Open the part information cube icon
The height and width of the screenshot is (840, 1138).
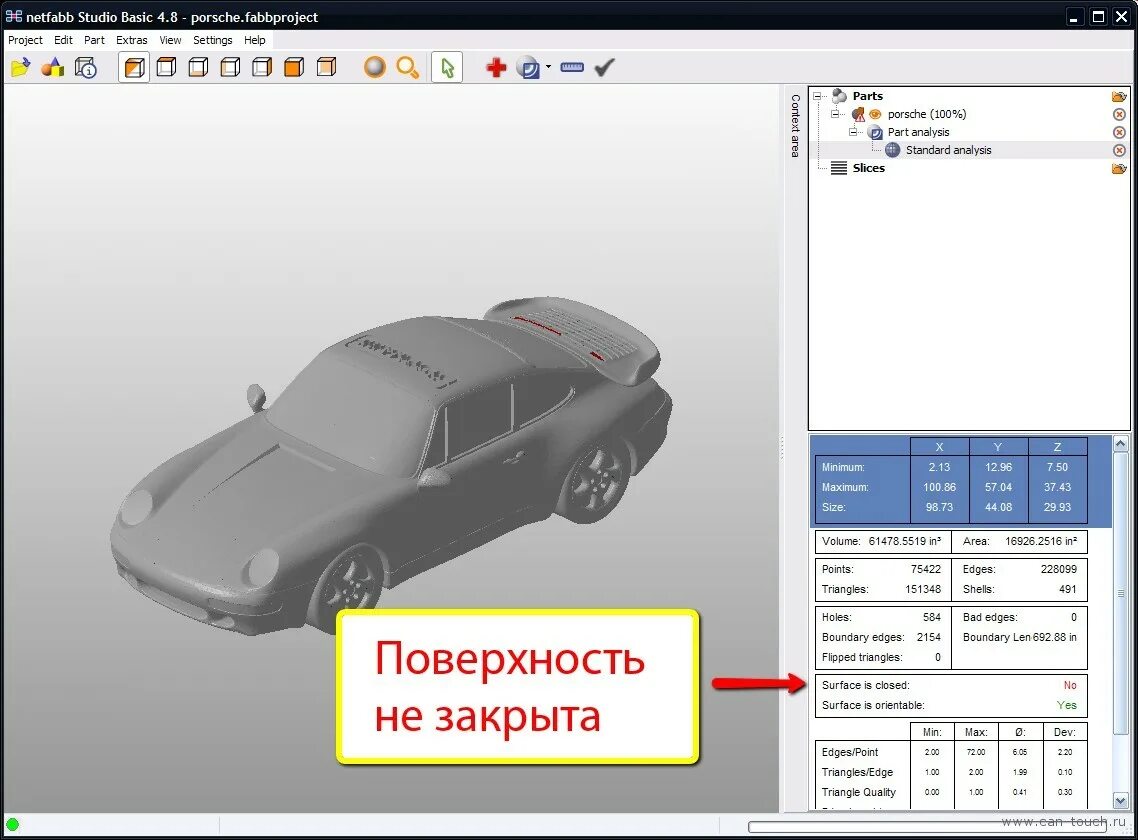pos(86,68)
